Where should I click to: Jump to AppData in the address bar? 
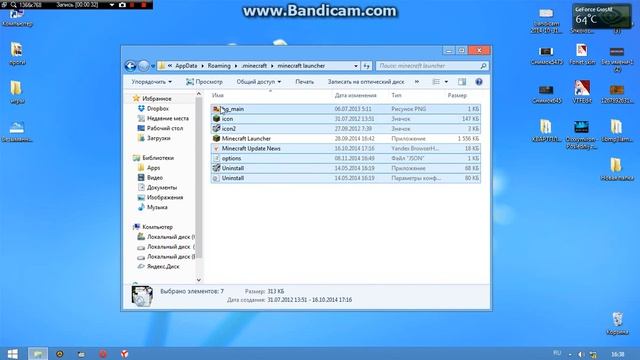pos(186,66)
